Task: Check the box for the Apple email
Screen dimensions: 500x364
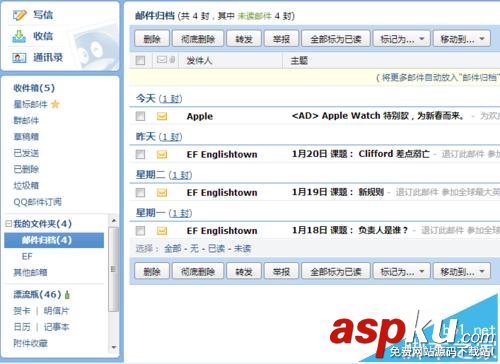Action: click(140, 116)
